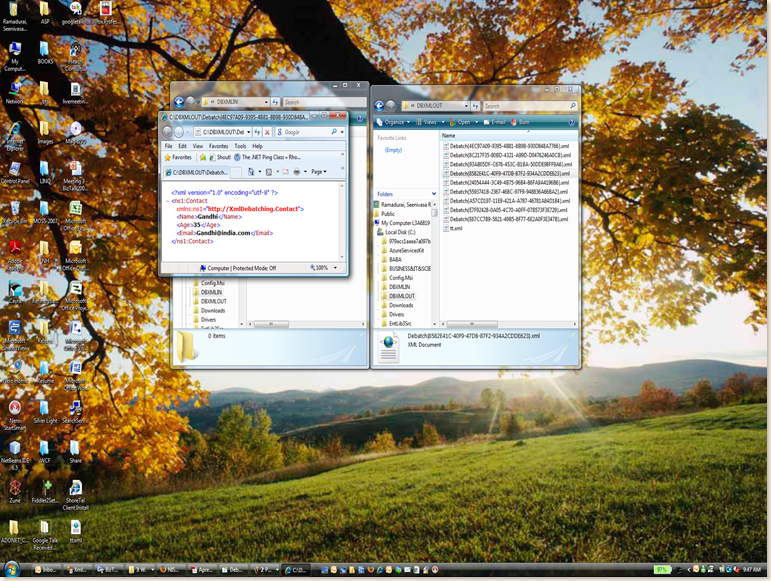Open The .NET Ping Class favorites link
771x581 pixels.
(x=267, y=157)
